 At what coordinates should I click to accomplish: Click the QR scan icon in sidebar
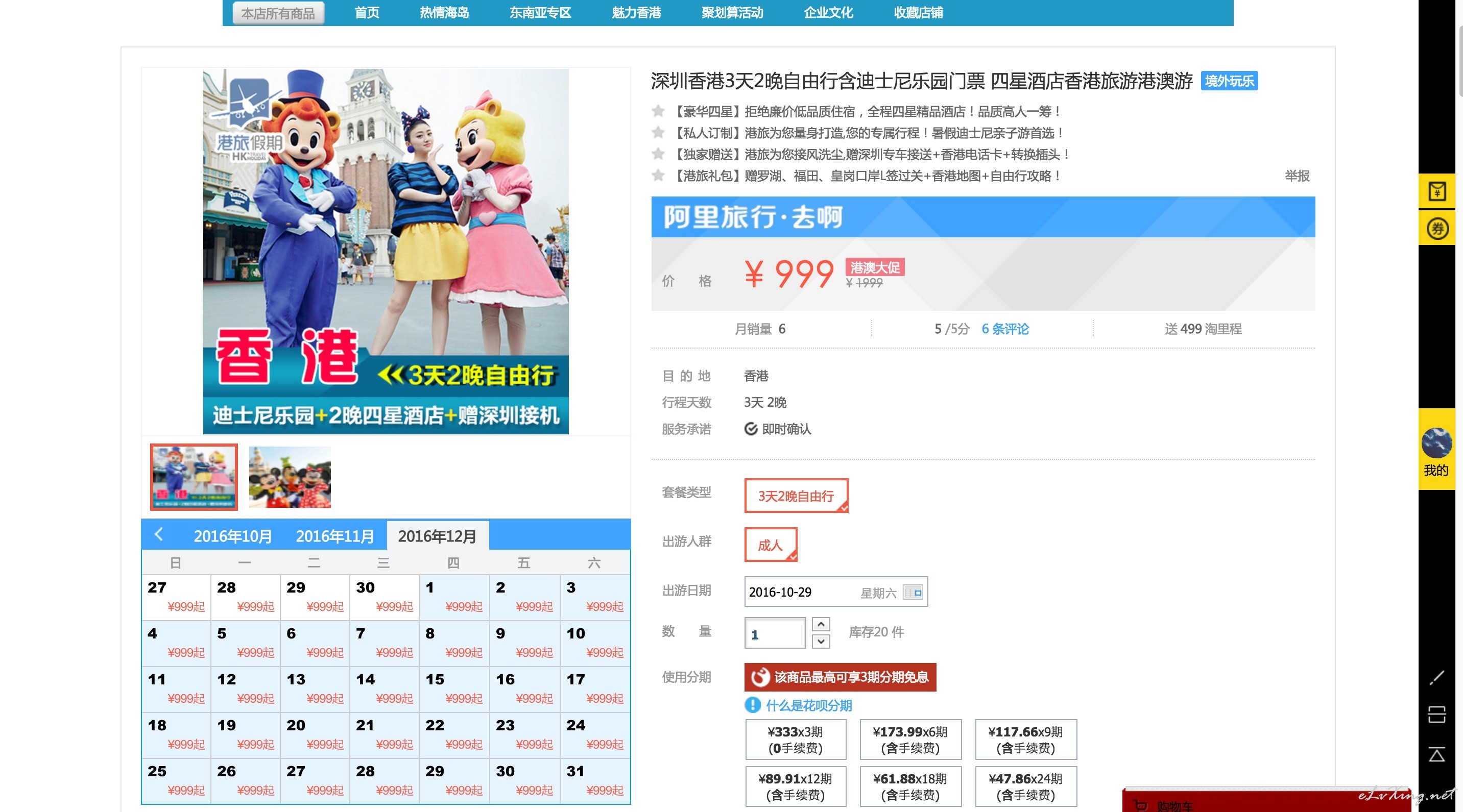click(x=1437, y=714)
